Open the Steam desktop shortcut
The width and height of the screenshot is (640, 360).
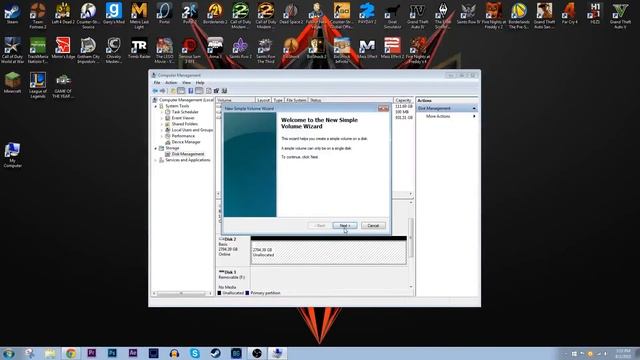coord(12,13)
